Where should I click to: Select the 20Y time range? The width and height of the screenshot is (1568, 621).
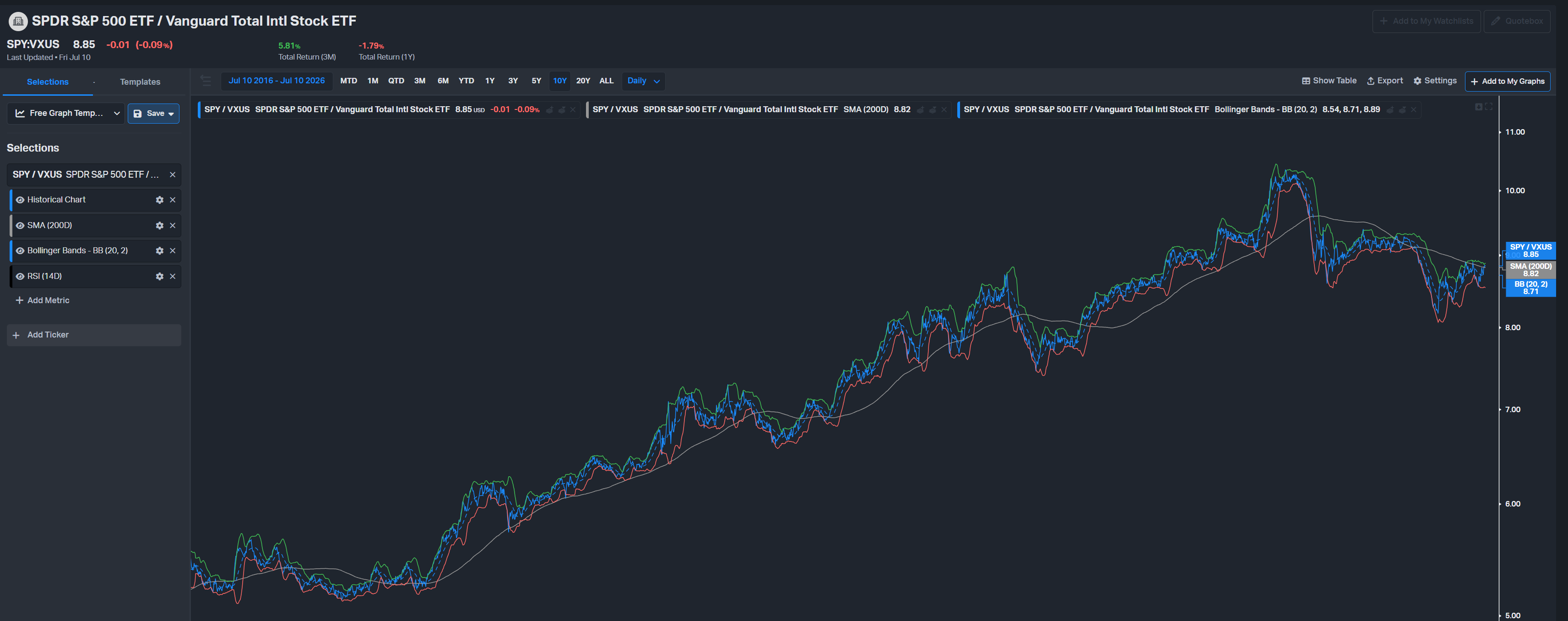point(583,81)
